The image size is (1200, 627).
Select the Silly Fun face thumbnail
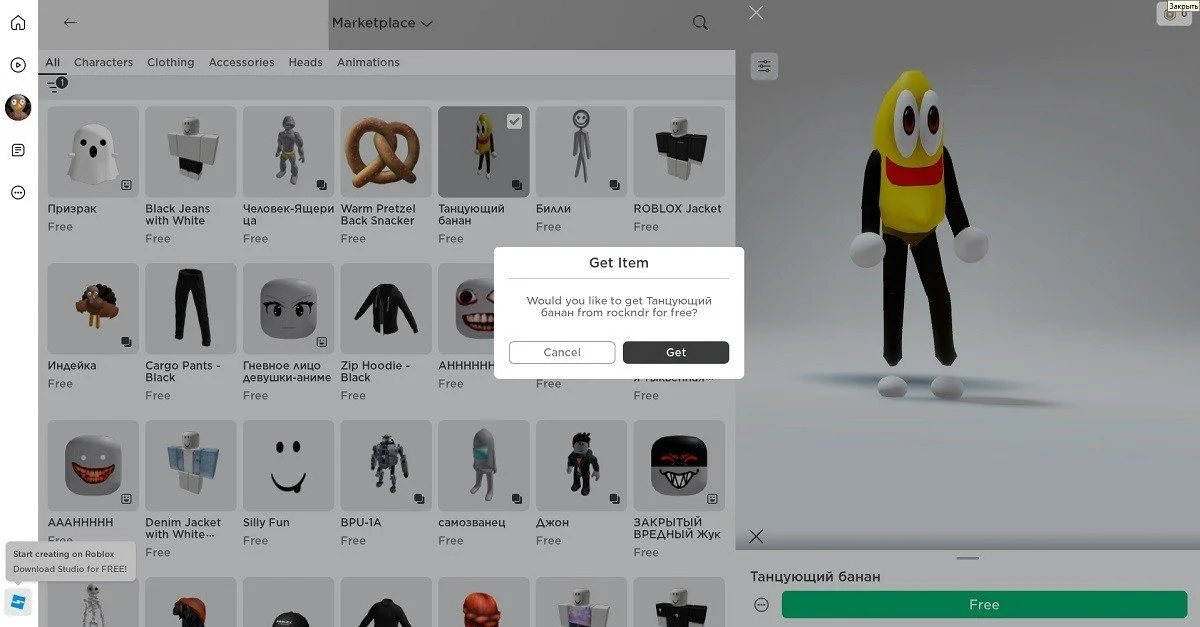click(288, 465)
